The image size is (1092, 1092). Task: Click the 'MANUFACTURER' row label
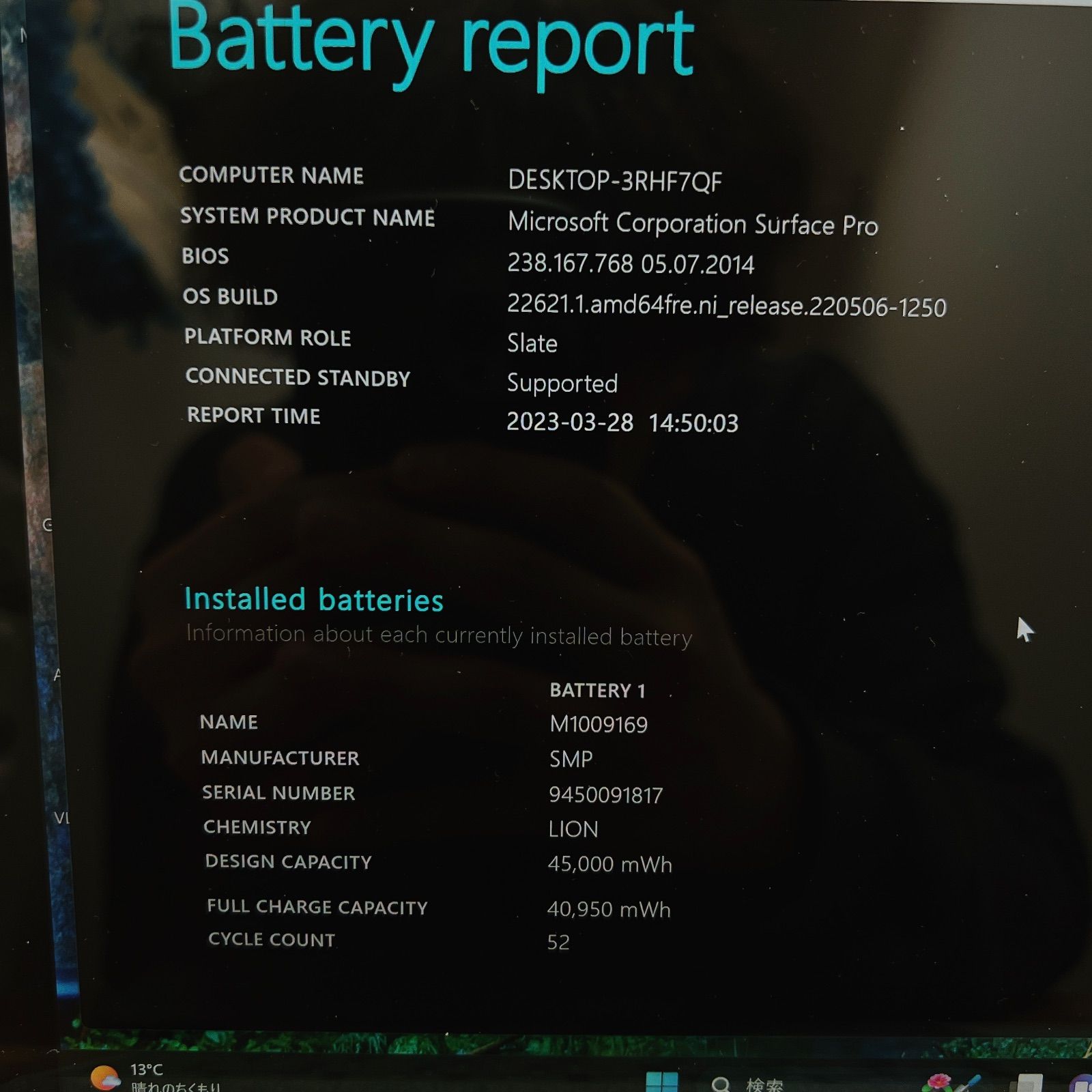coord(280,758)
